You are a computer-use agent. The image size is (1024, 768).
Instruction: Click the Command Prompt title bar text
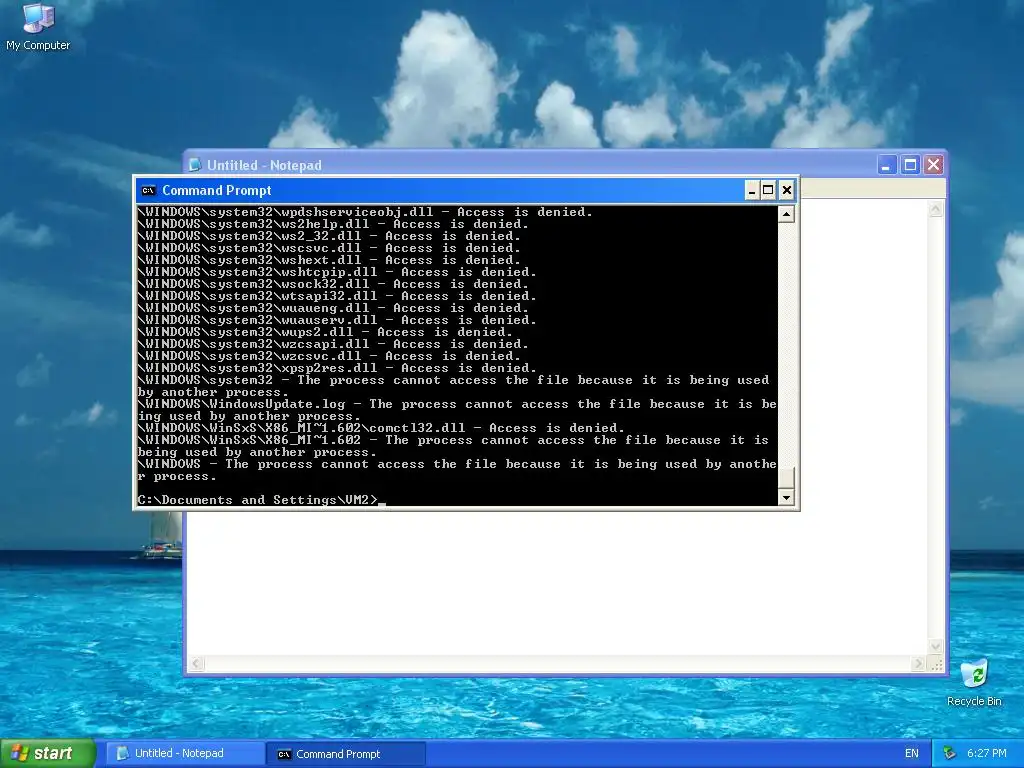click(216, 191)
